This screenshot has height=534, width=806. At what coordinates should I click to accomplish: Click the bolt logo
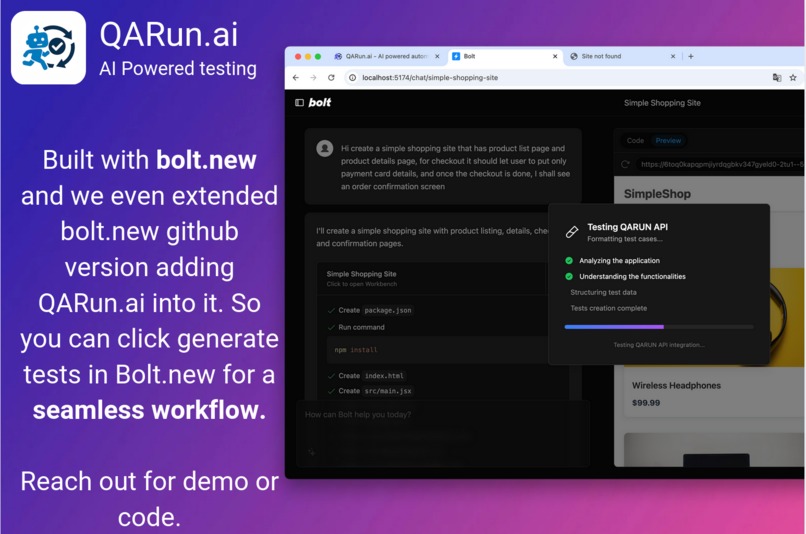[x=320, y=102]
